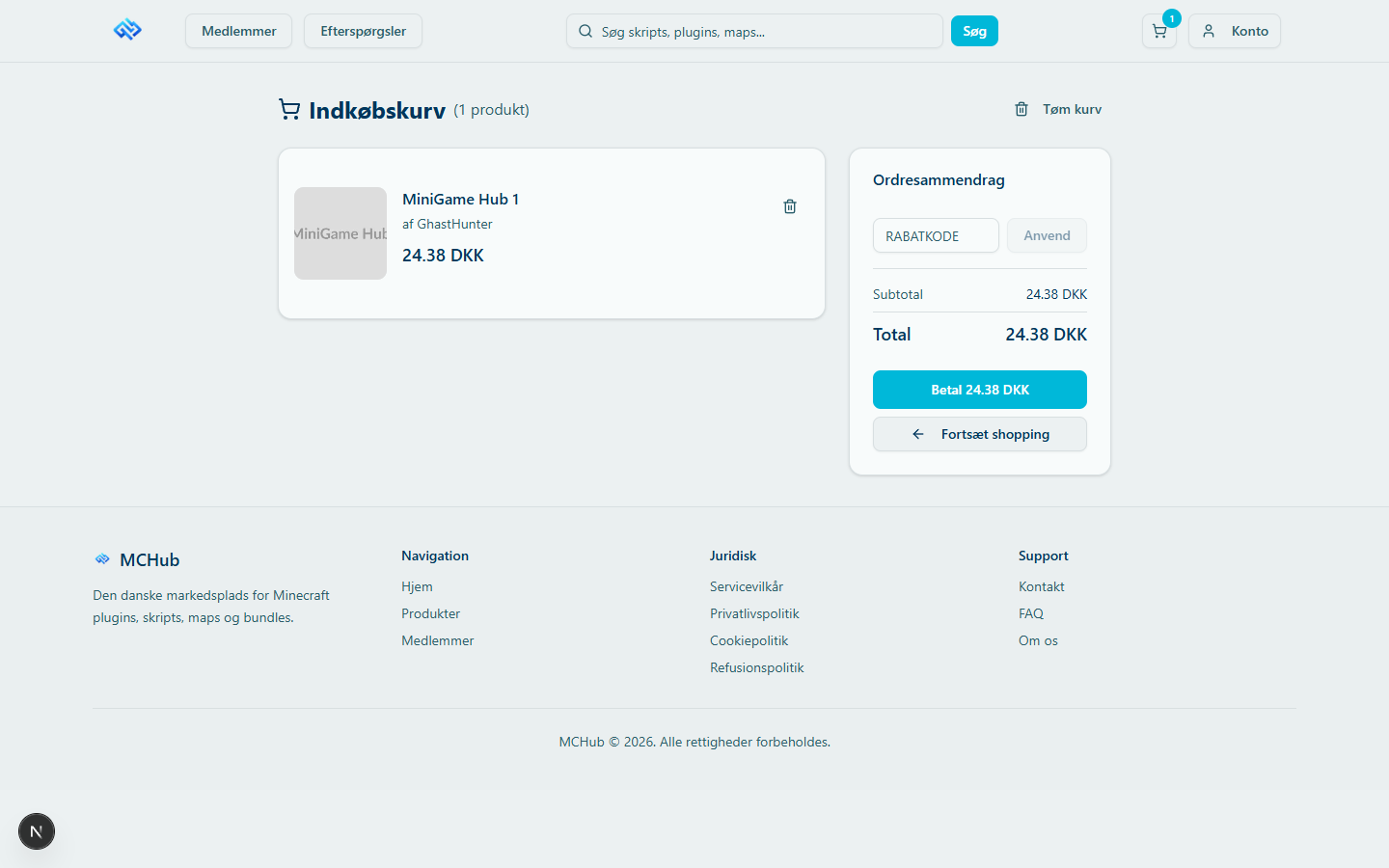The height and width of the screenshot is (868, 1389).
Task: Click the product price 24.38 DKK
Action: 443,256
